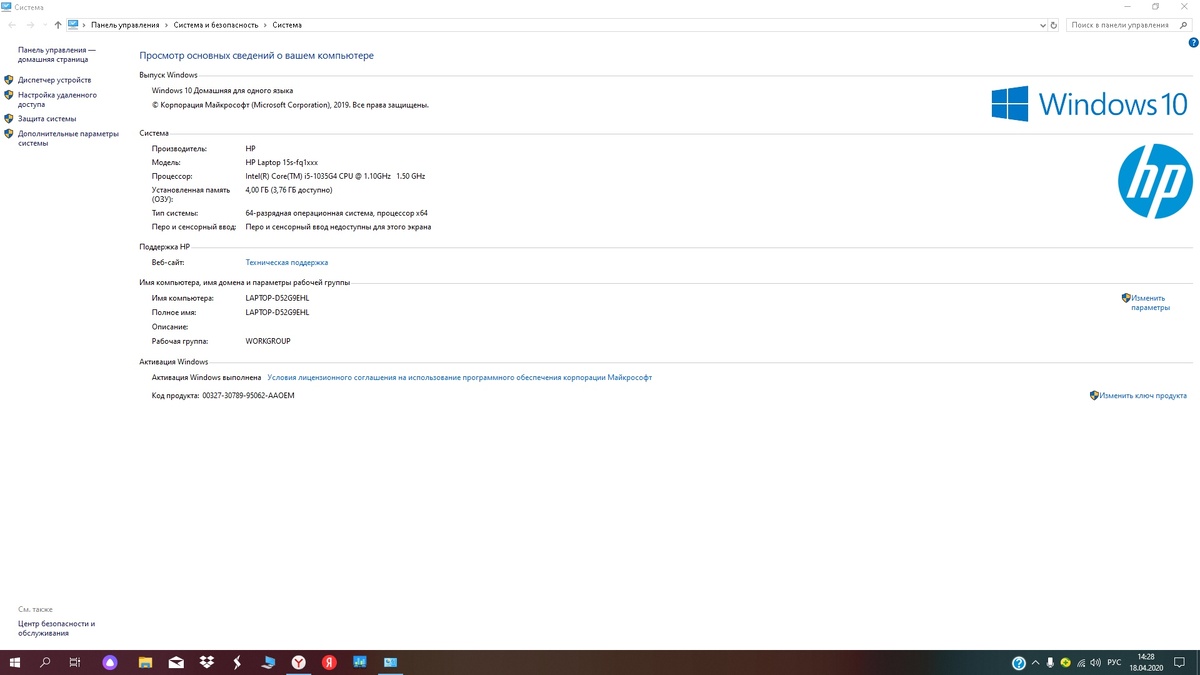Open the performance monitor icon on the taskbar
This screenshot has width=1200, height=675.
point(360,662)
